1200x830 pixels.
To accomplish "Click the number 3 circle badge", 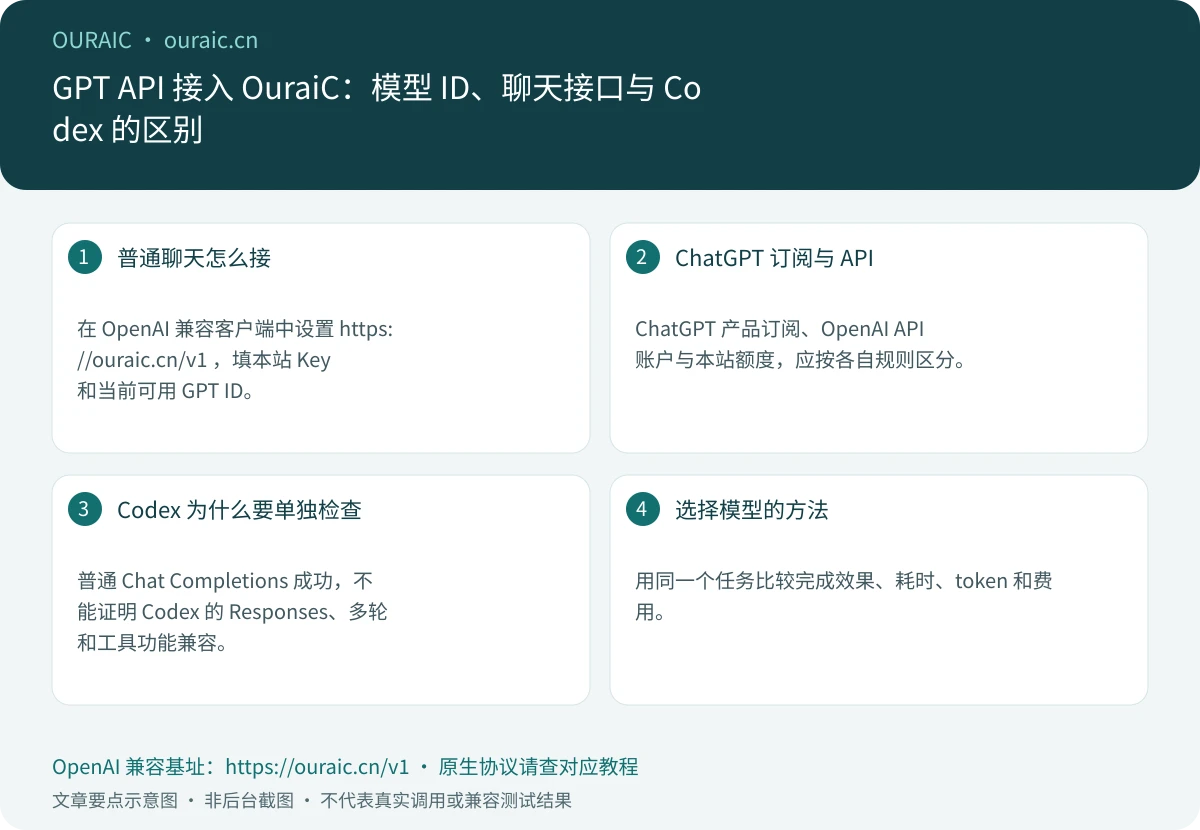I will pyautogui.click(x=84, y=509).
